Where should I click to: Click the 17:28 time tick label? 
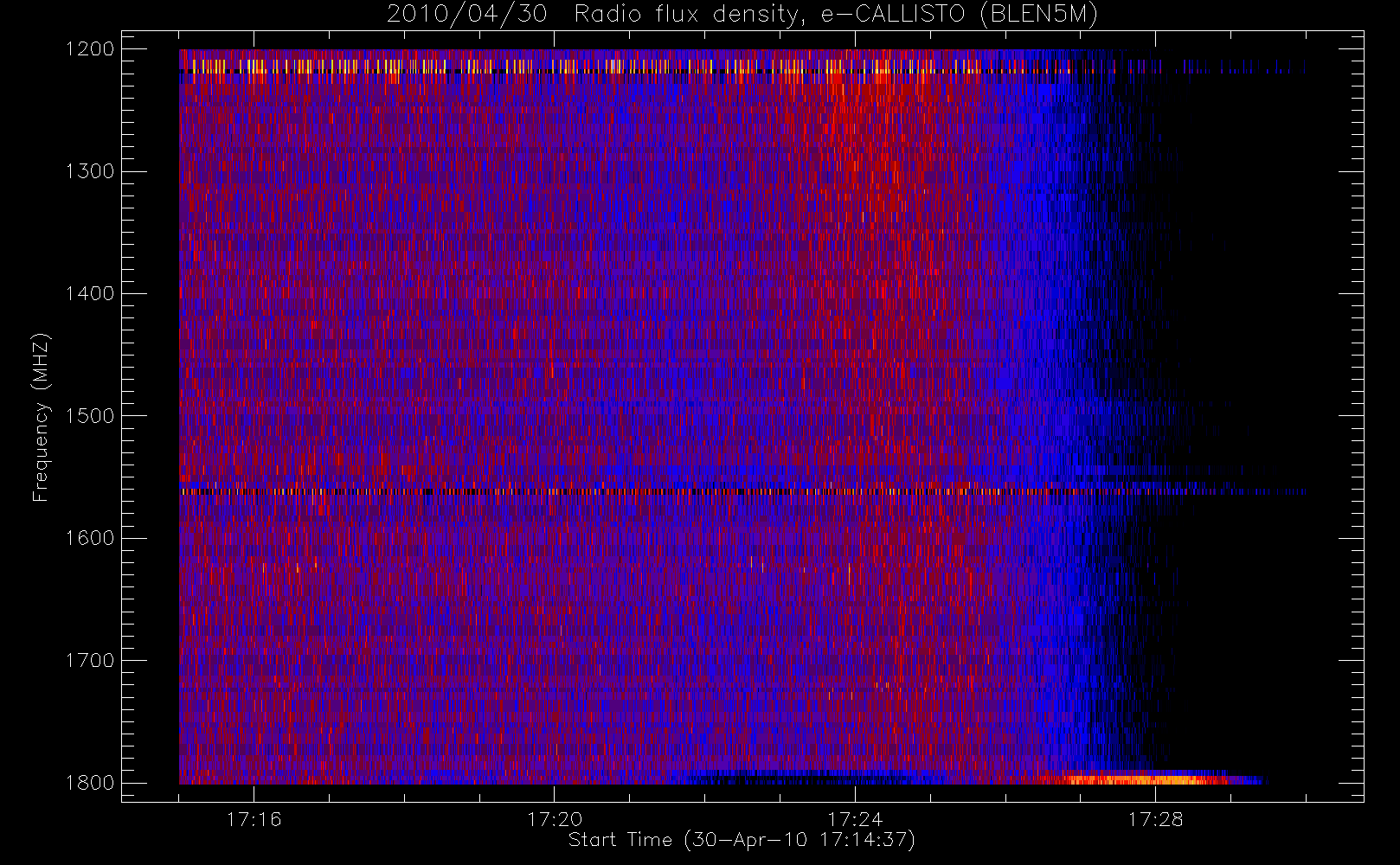(x=1155, y=819)
